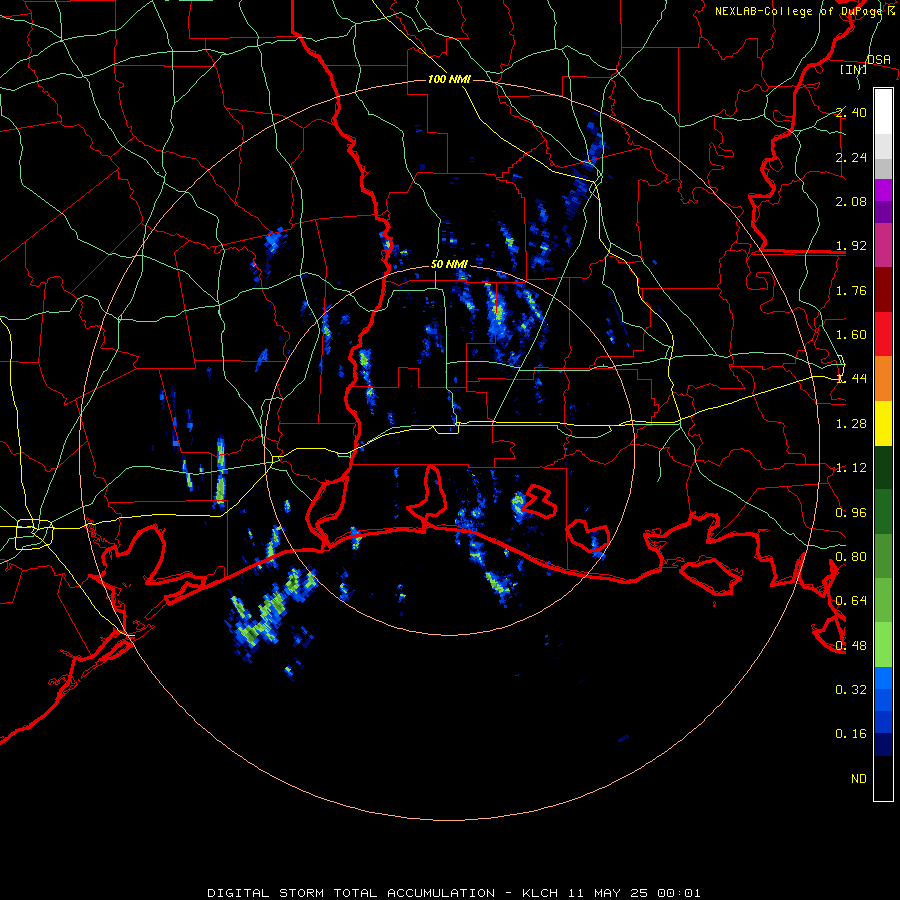Click the 0.96 legend value
This screenshot has height=900, width=900.
[x=851, y=513]
